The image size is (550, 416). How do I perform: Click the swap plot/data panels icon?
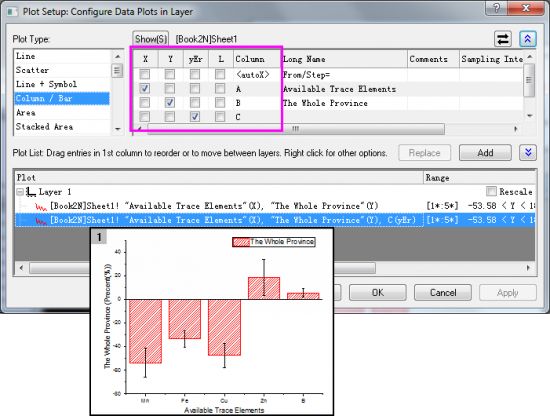[503, 39]
